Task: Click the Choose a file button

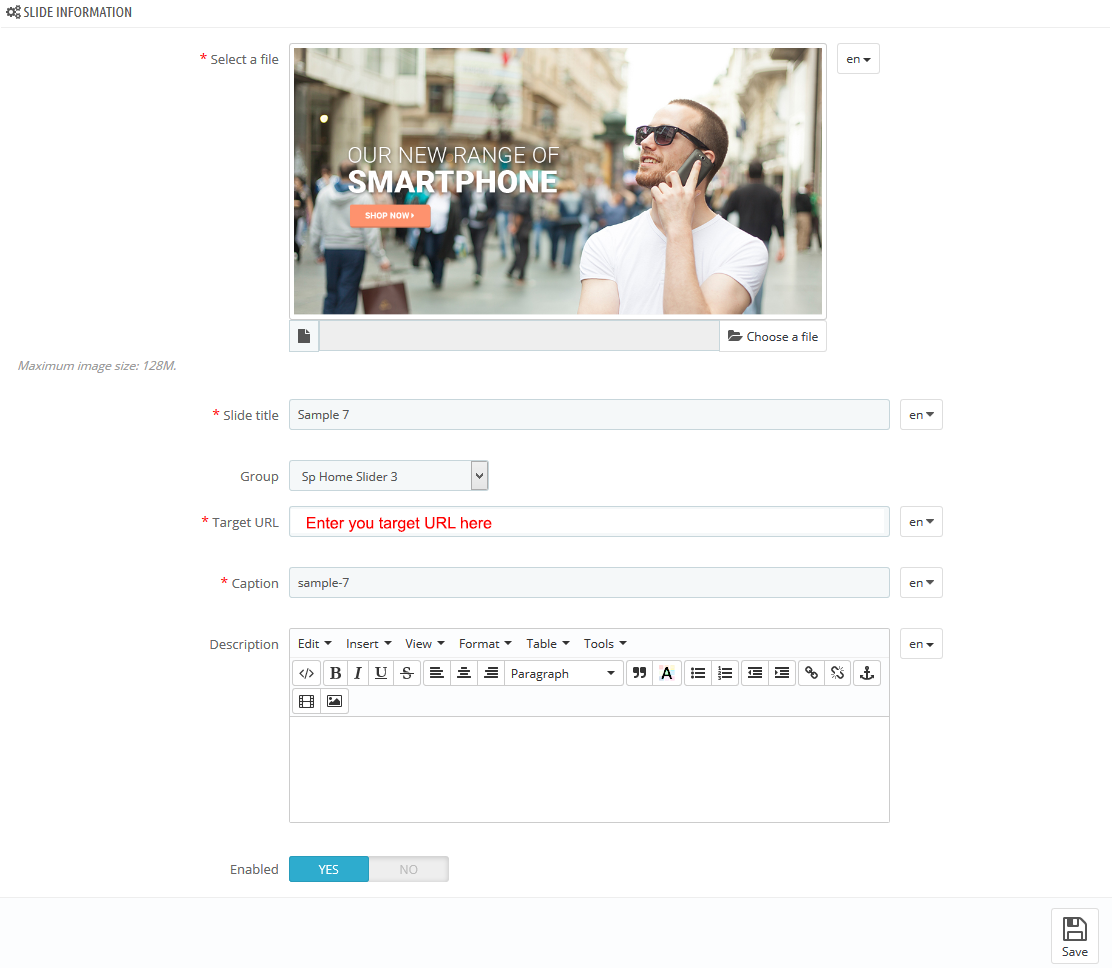Action: 773,337
